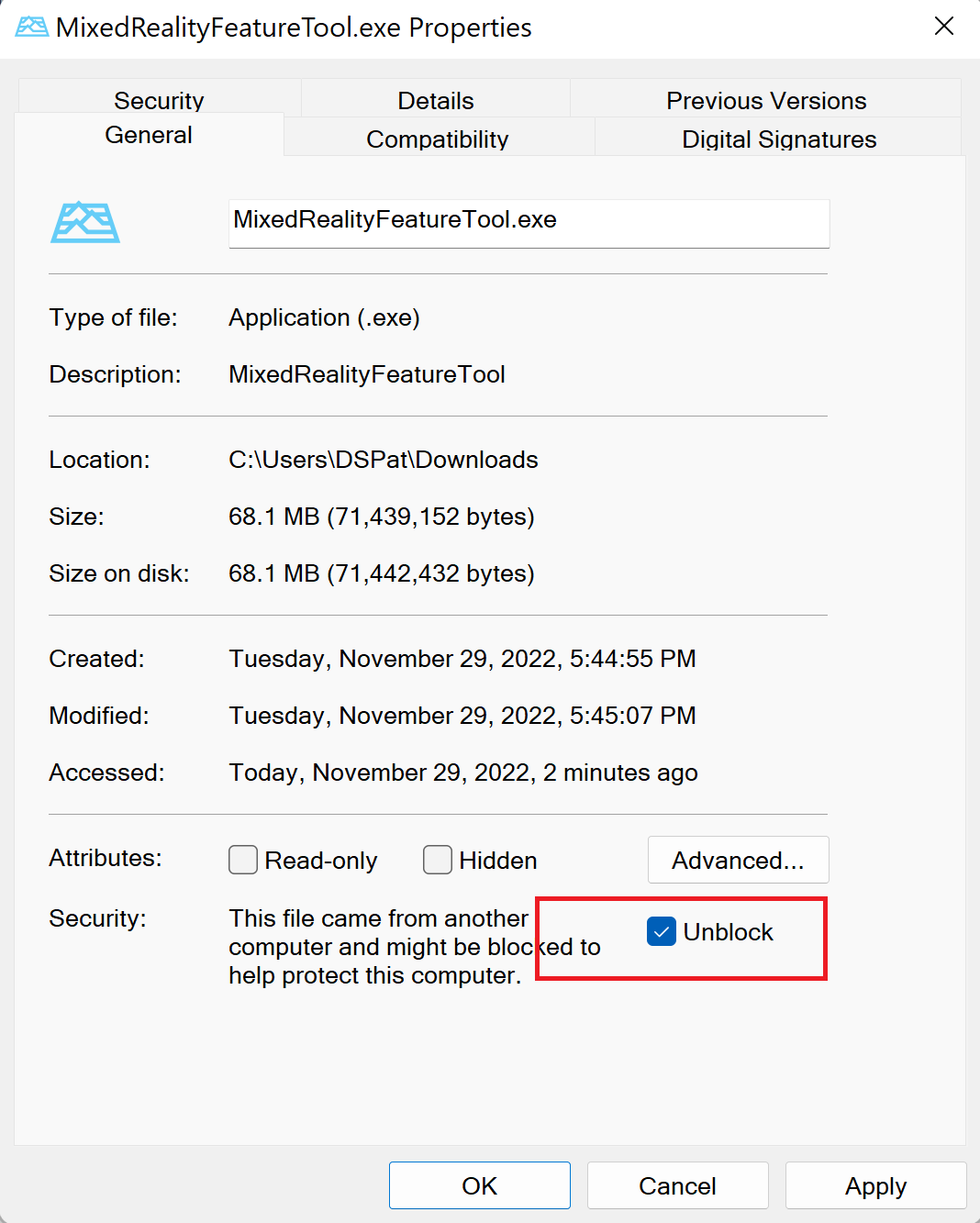
Task: Open the Advanced attributes dialog
Action: point(738,860)
